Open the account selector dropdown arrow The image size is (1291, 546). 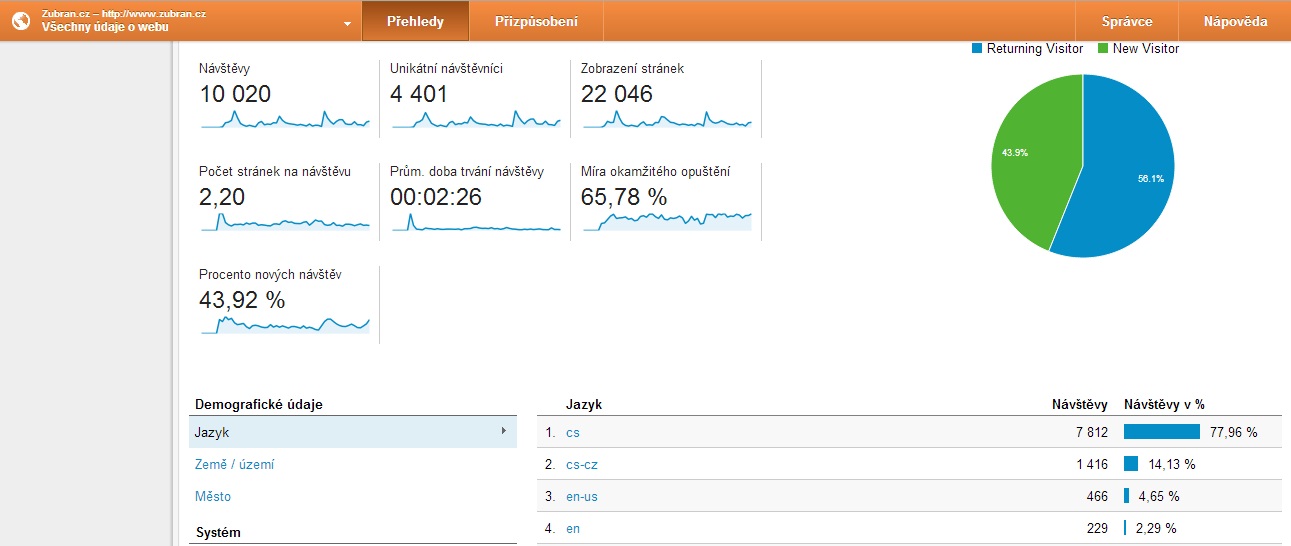pyautogui.click(x=347, y=23)
